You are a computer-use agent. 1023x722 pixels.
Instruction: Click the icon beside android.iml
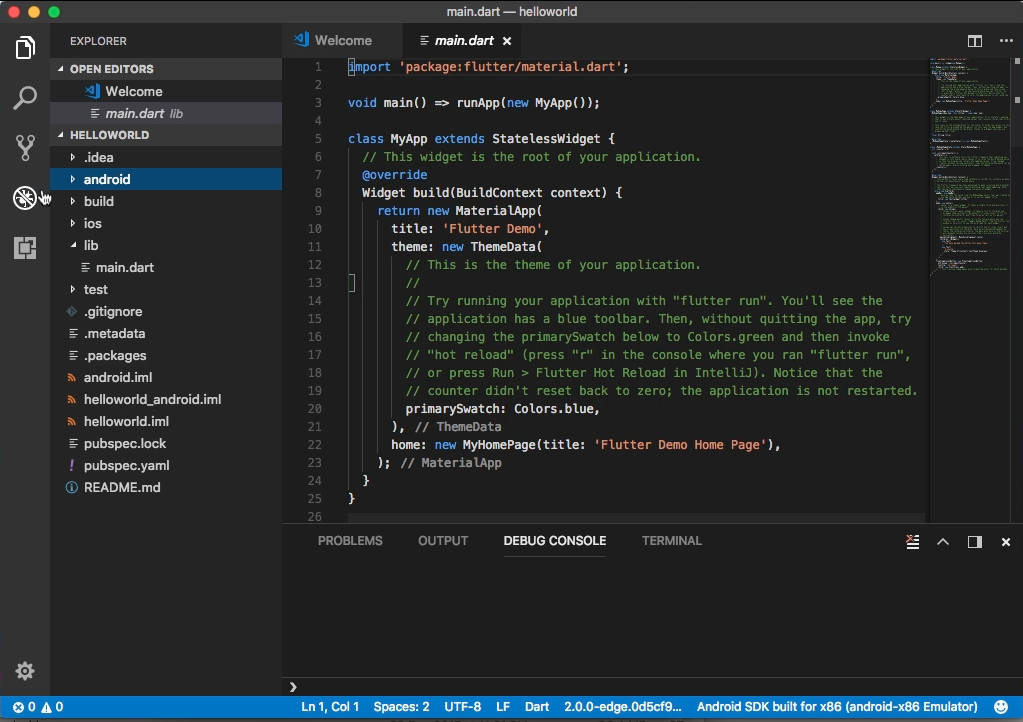pyautogui.click(x=72, y=378)
